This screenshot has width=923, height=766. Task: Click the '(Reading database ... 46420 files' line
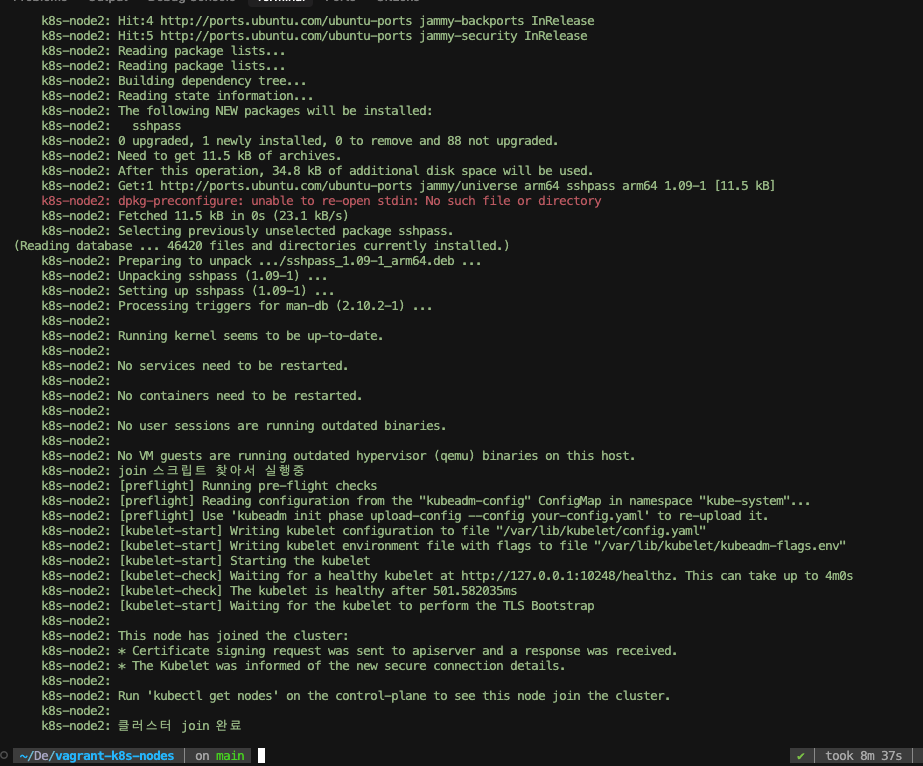coord(262,246)
